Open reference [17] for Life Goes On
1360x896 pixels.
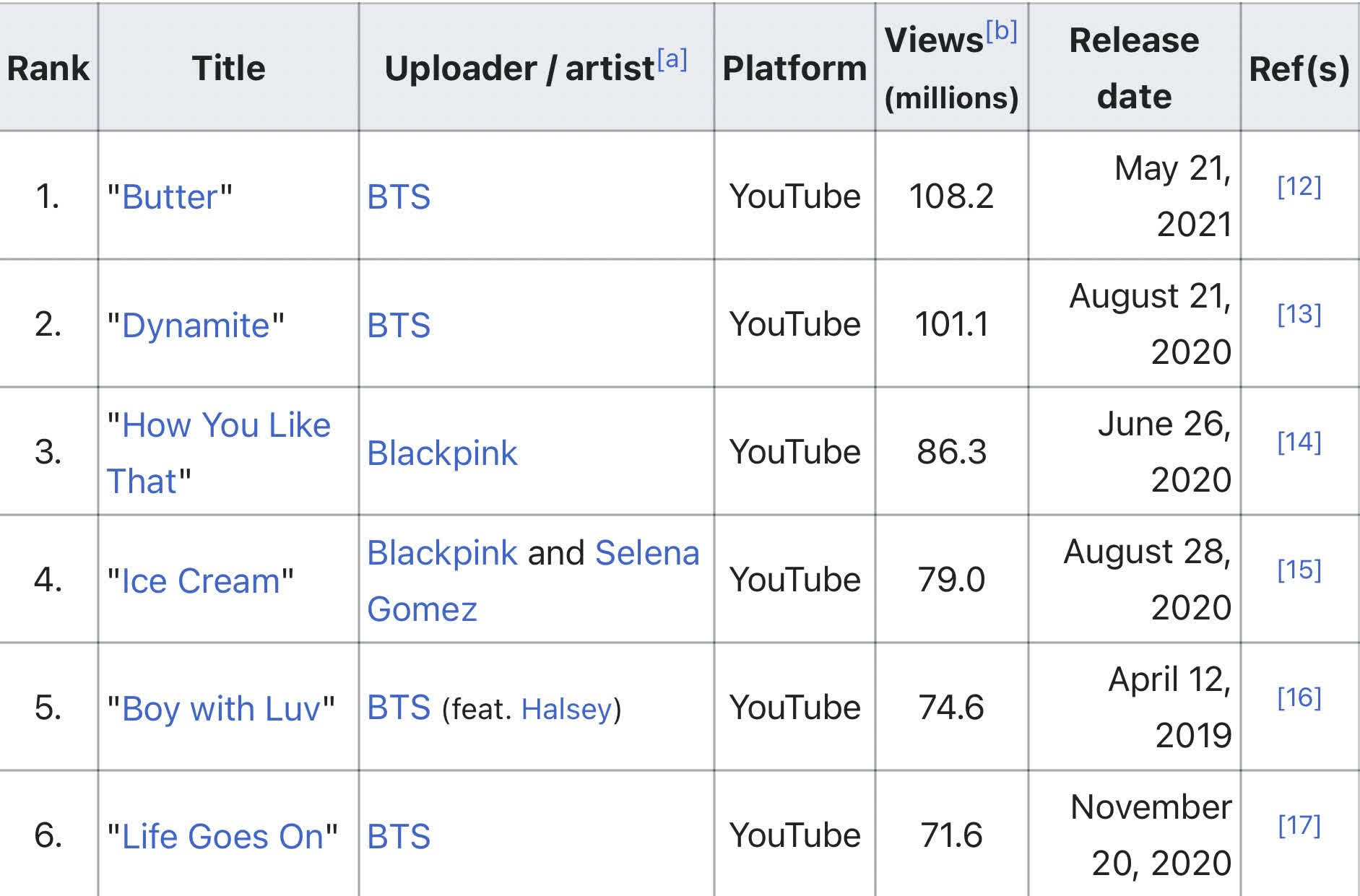[x=1299, y=825]
